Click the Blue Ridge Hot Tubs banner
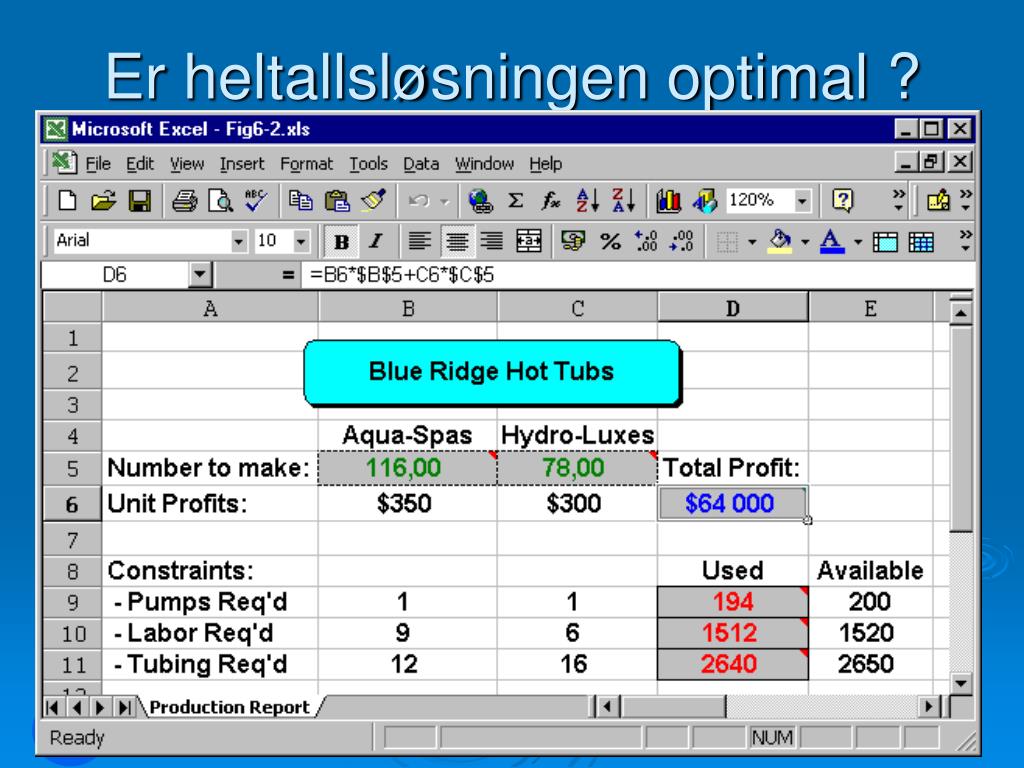 pyautogui.click(x=492, y=372)
